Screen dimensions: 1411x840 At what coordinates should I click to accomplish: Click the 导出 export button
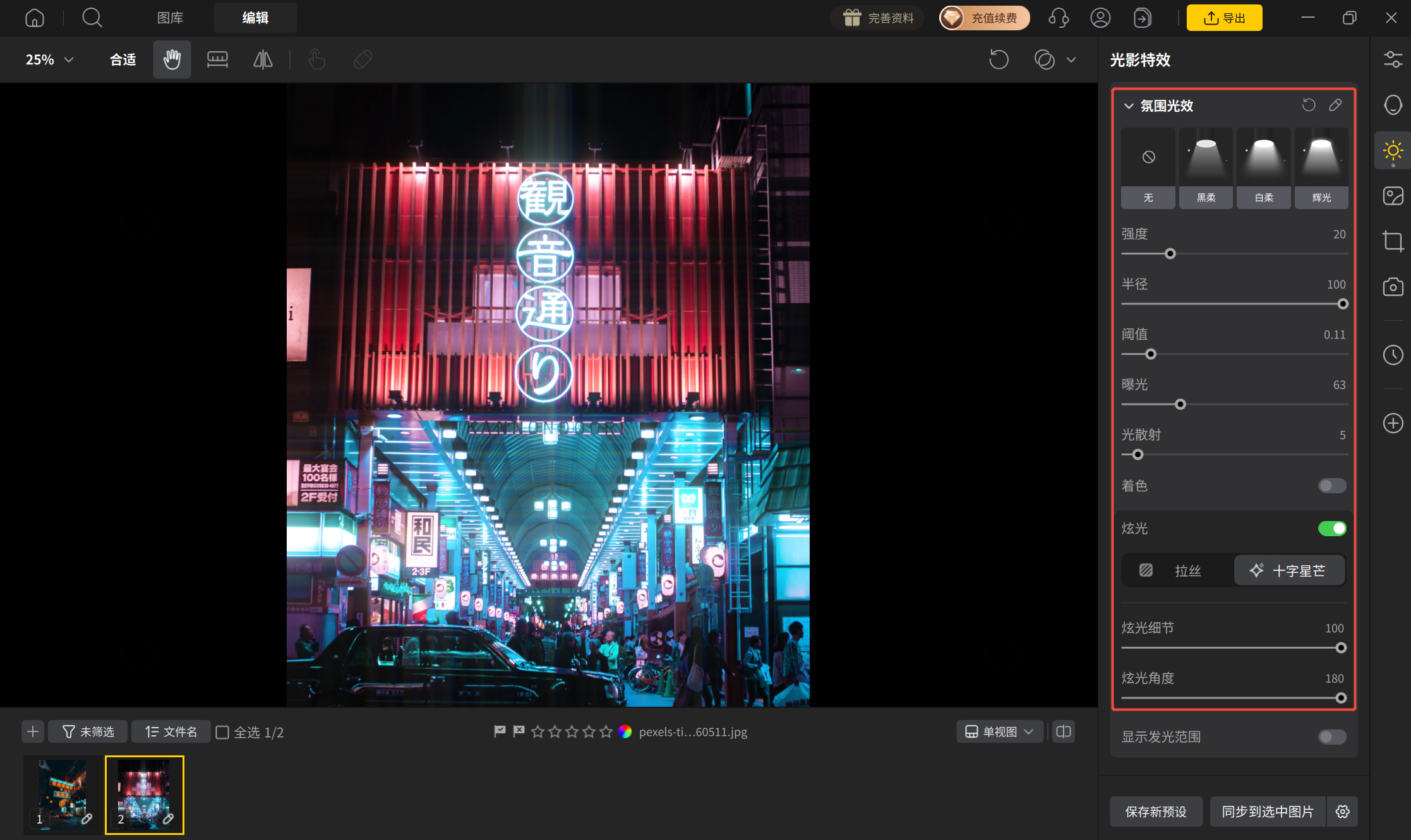[1224, 18]
